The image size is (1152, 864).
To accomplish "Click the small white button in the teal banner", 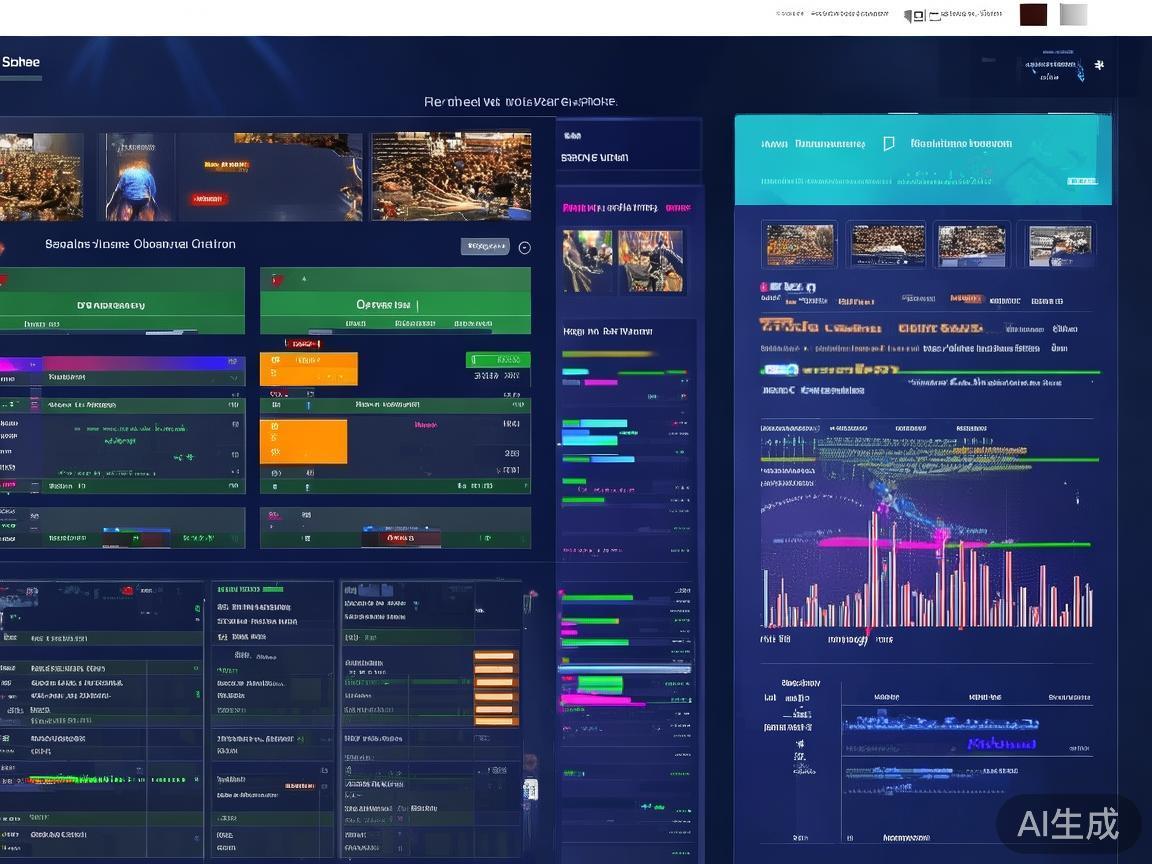I will tap(1082, 181).
